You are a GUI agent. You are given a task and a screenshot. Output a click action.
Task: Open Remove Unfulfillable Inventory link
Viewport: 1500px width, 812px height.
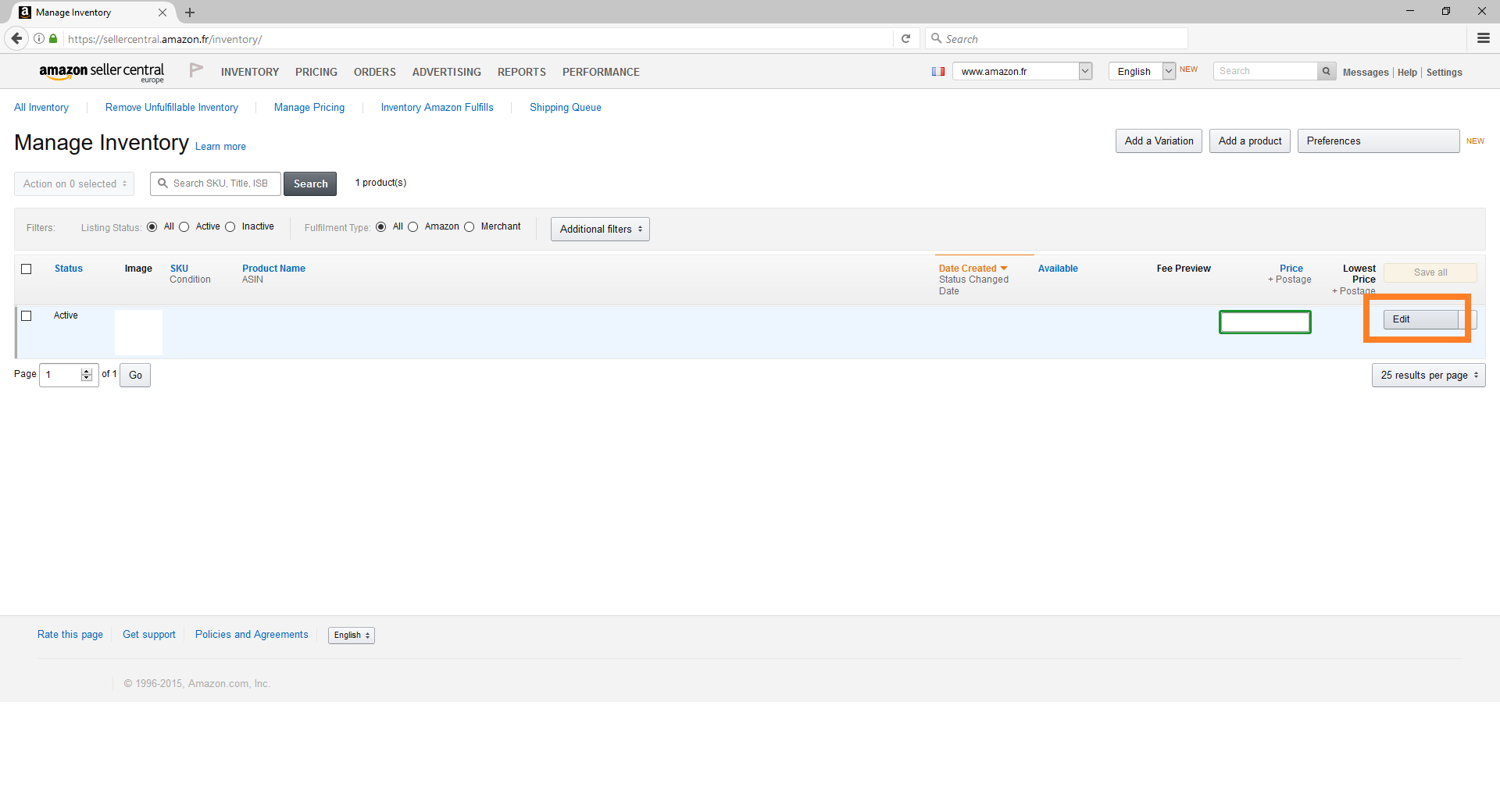point(172,108)
